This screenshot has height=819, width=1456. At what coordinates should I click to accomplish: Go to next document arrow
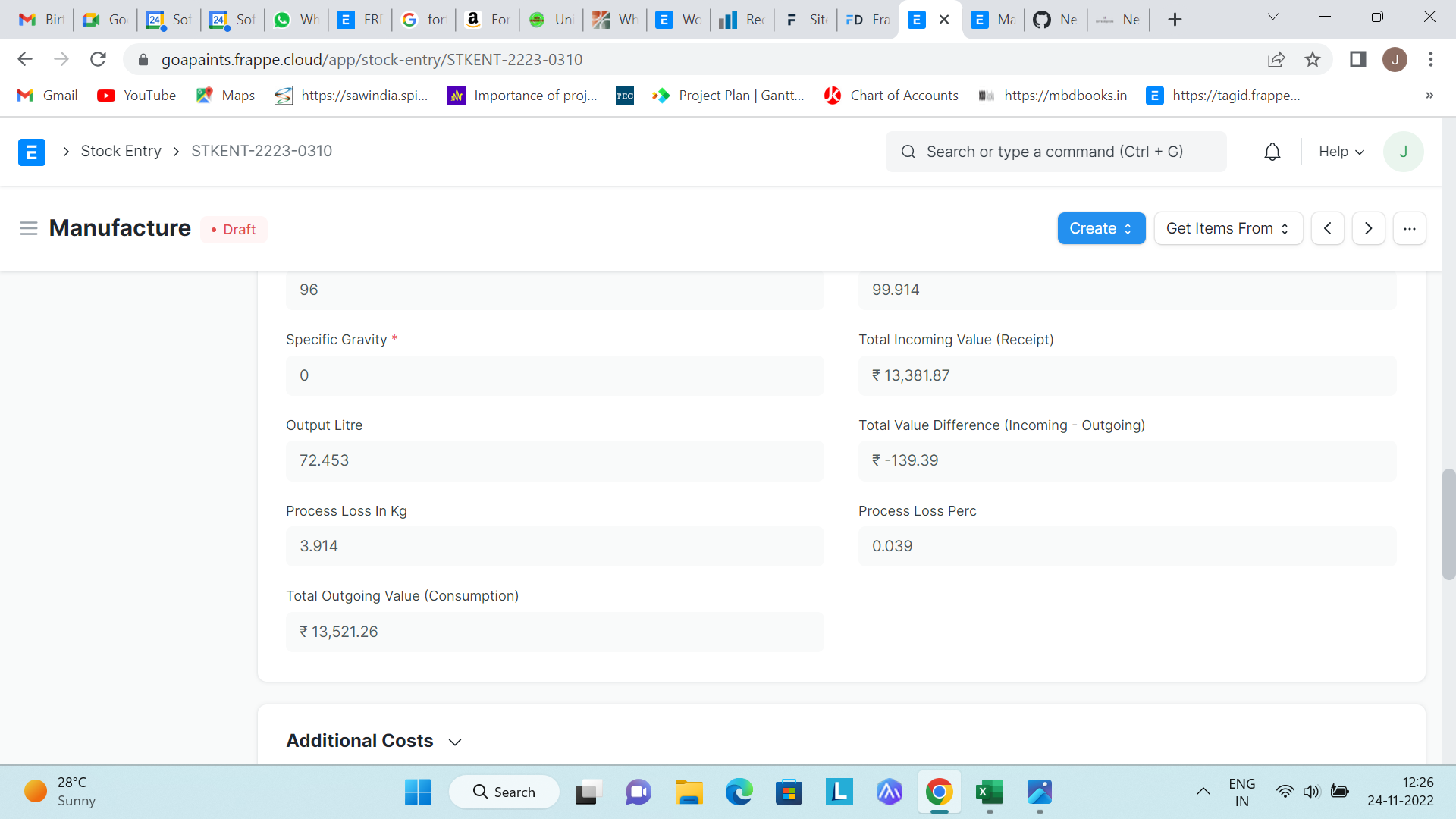click(1368, 228)
